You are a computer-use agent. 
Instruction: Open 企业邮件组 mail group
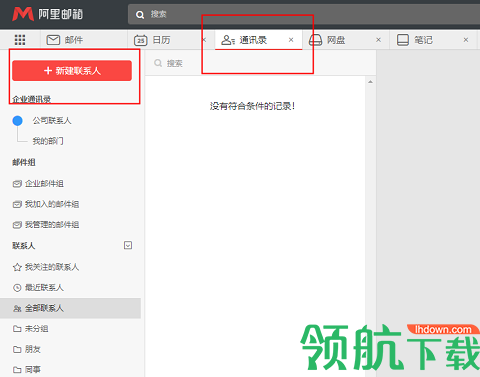click(x=44, y=184)
